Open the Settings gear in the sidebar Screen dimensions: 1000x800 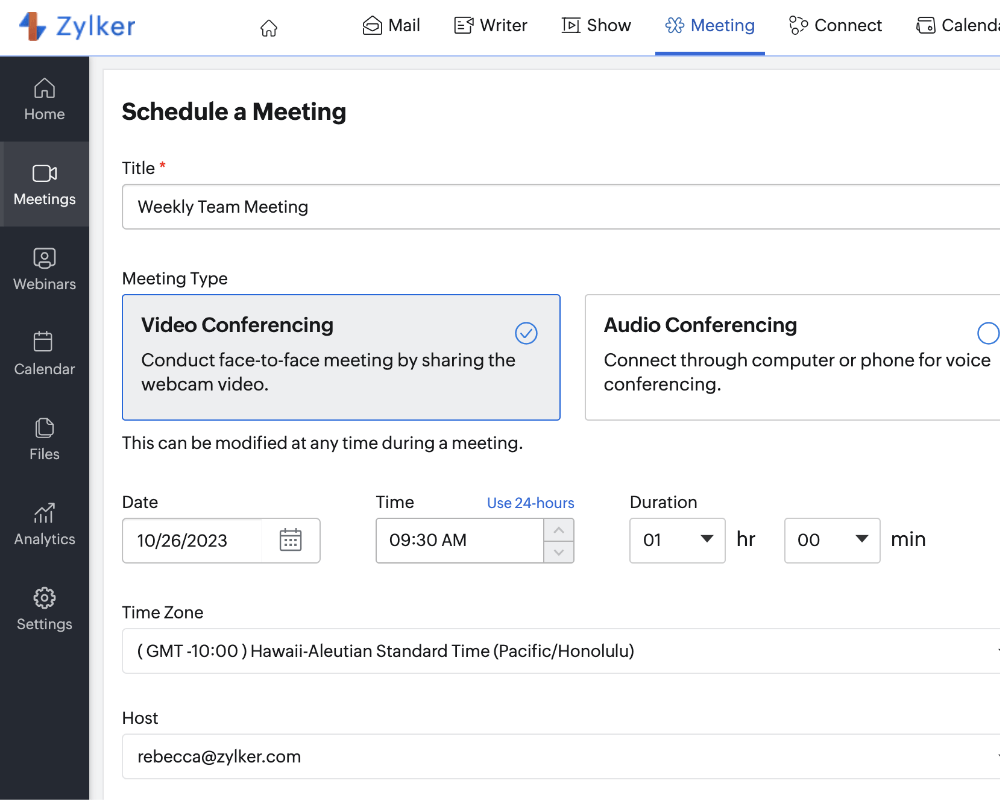click(44, 609)
